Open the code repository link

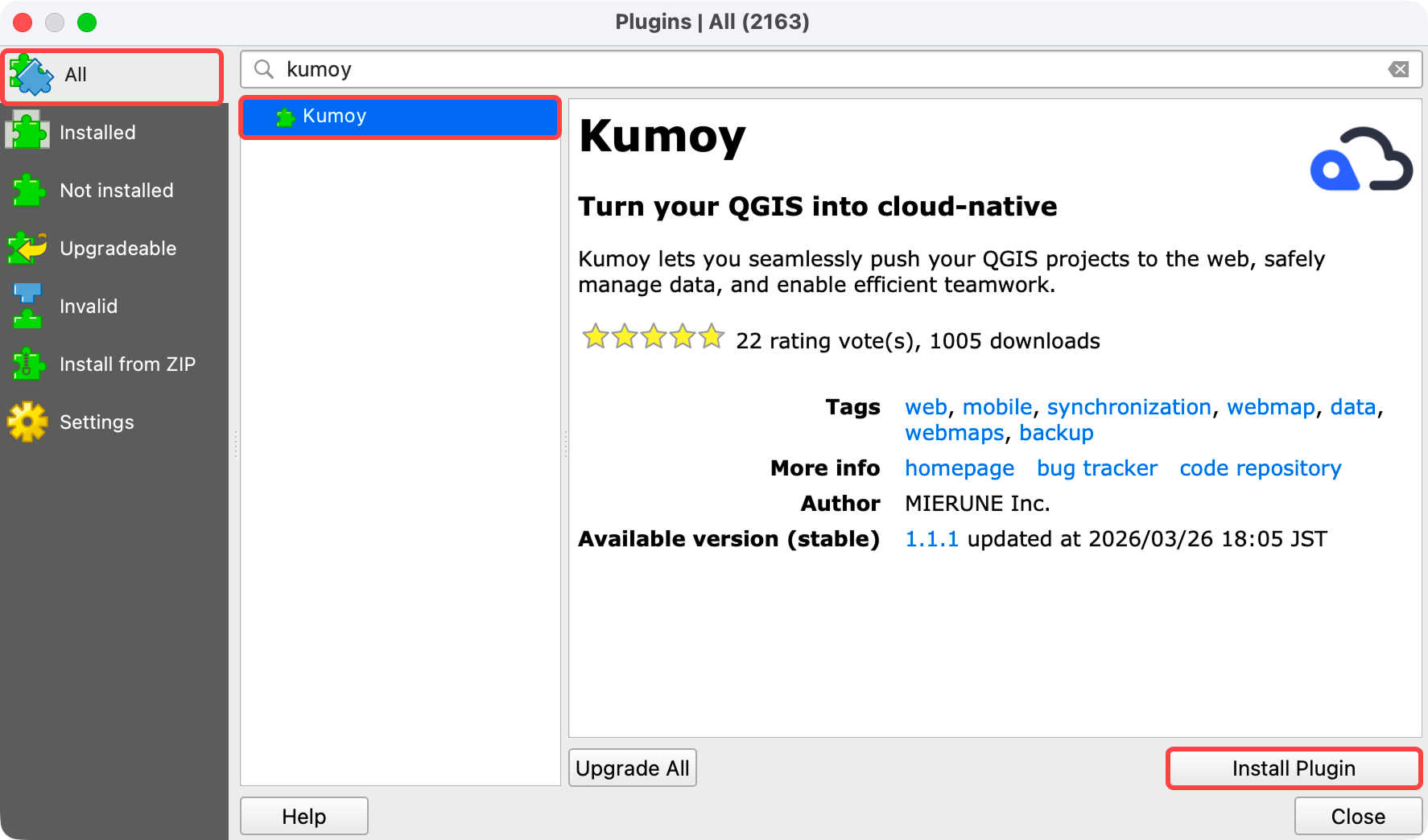point(1260,468)
